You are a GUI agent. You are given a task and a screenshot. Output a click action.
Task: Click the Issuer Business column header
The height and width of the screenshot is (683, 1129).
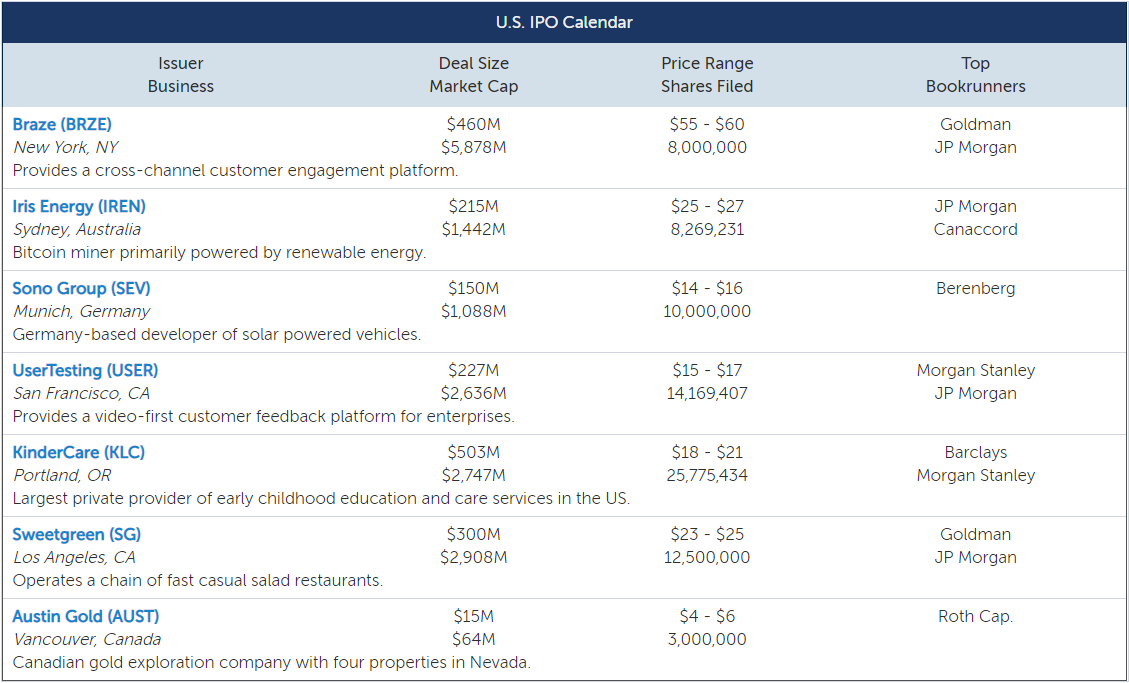181,75
